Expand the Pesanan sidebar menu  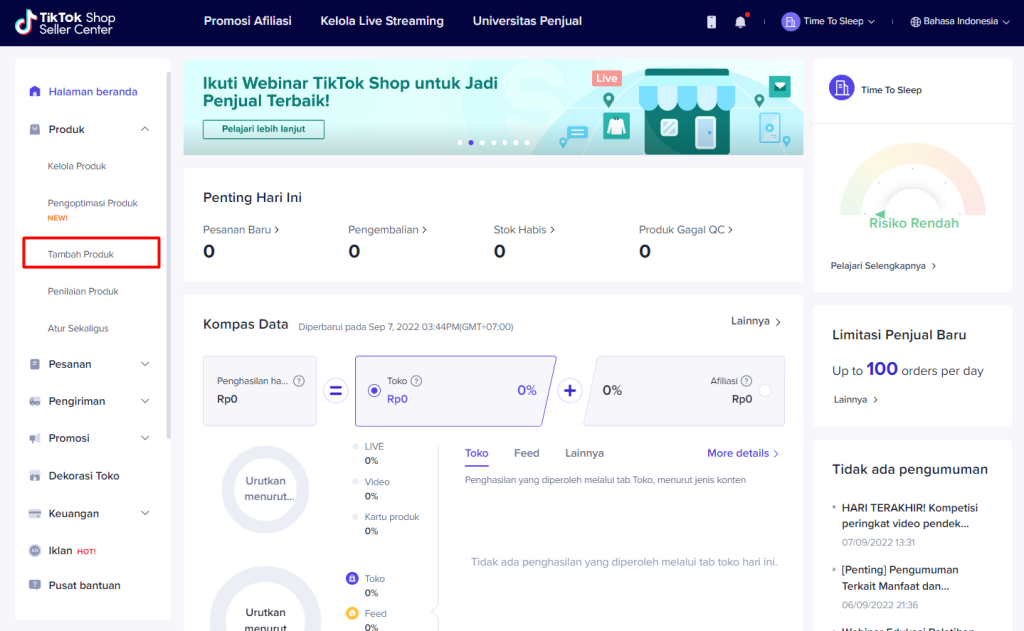(x=145, y=364)
